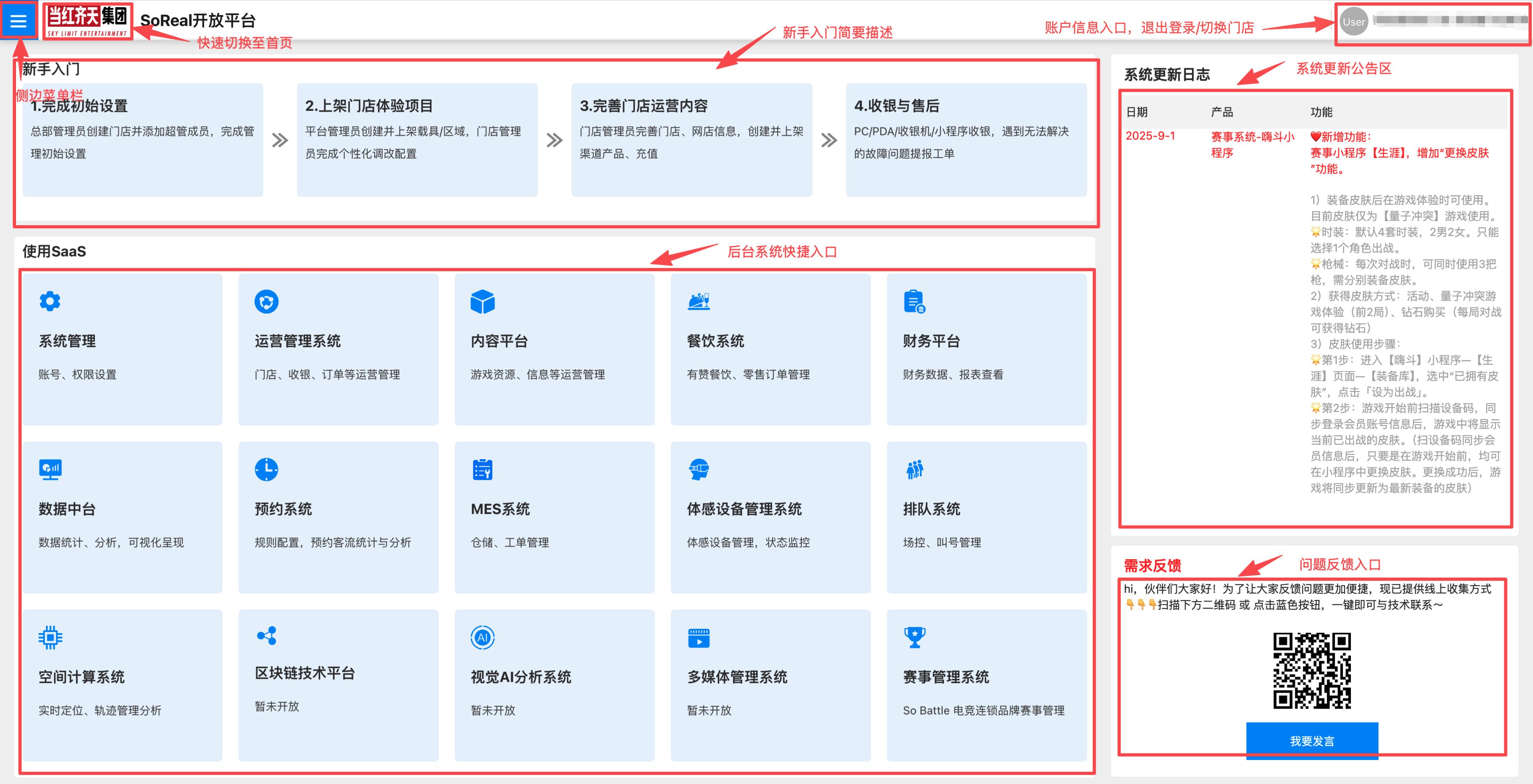
Task: Open the 空间计算系统 card title
Action: tap(81, 677)
